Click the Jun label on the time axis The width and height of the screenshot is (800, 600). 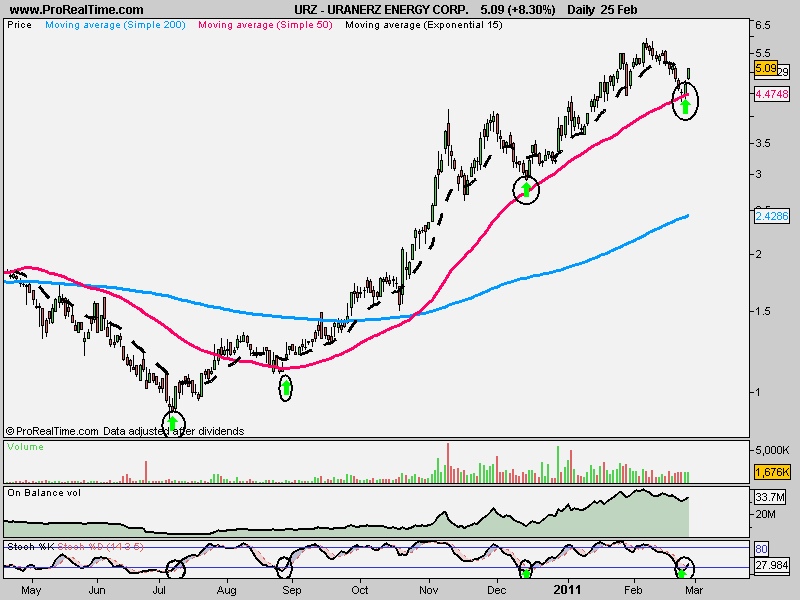[97, 590]
